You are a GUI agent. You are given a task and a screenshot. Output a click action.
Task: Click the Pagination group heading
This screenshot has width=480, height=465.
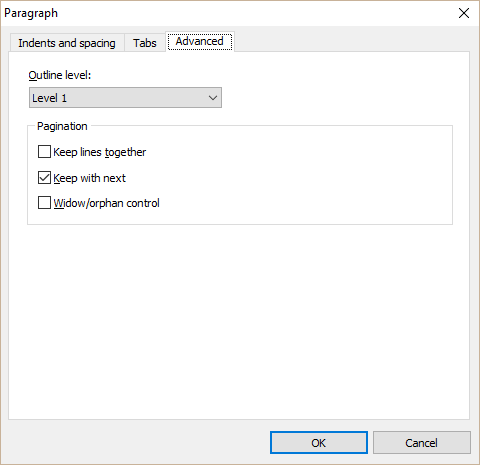tap(62, 126)
